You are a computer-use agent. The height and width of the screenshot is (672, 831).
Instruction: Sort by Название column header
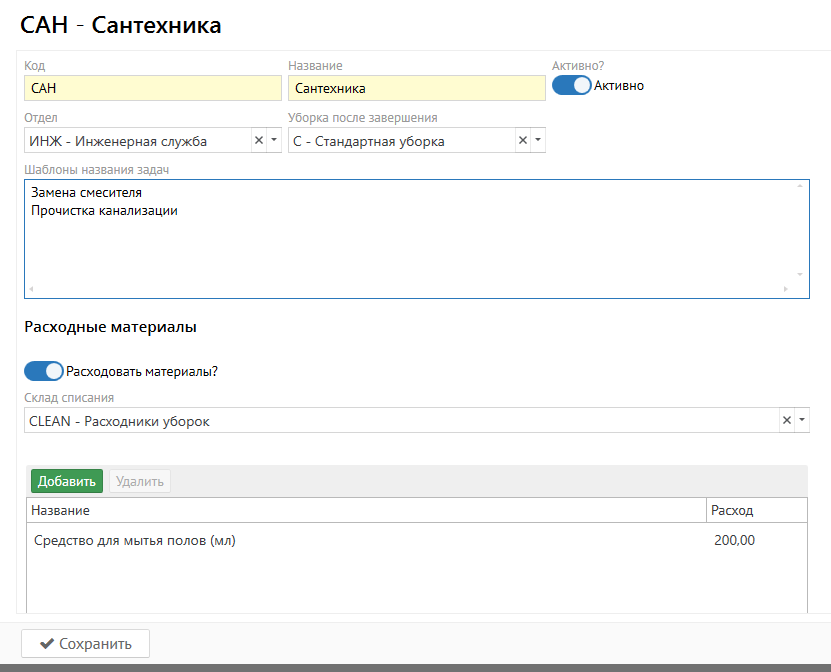(366, 511)
